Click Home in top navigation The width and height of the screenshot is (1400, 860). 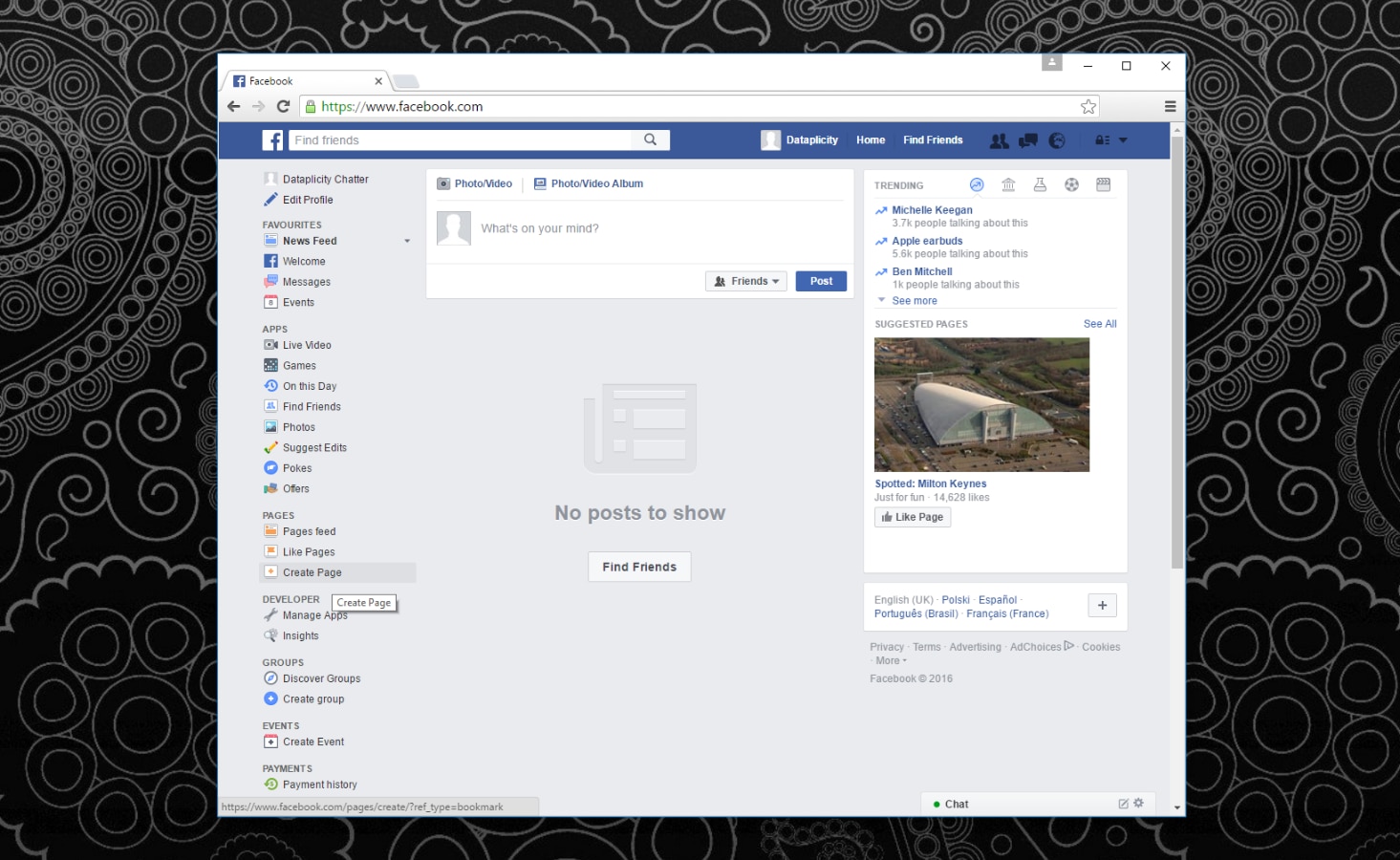(x=871, y=140)
